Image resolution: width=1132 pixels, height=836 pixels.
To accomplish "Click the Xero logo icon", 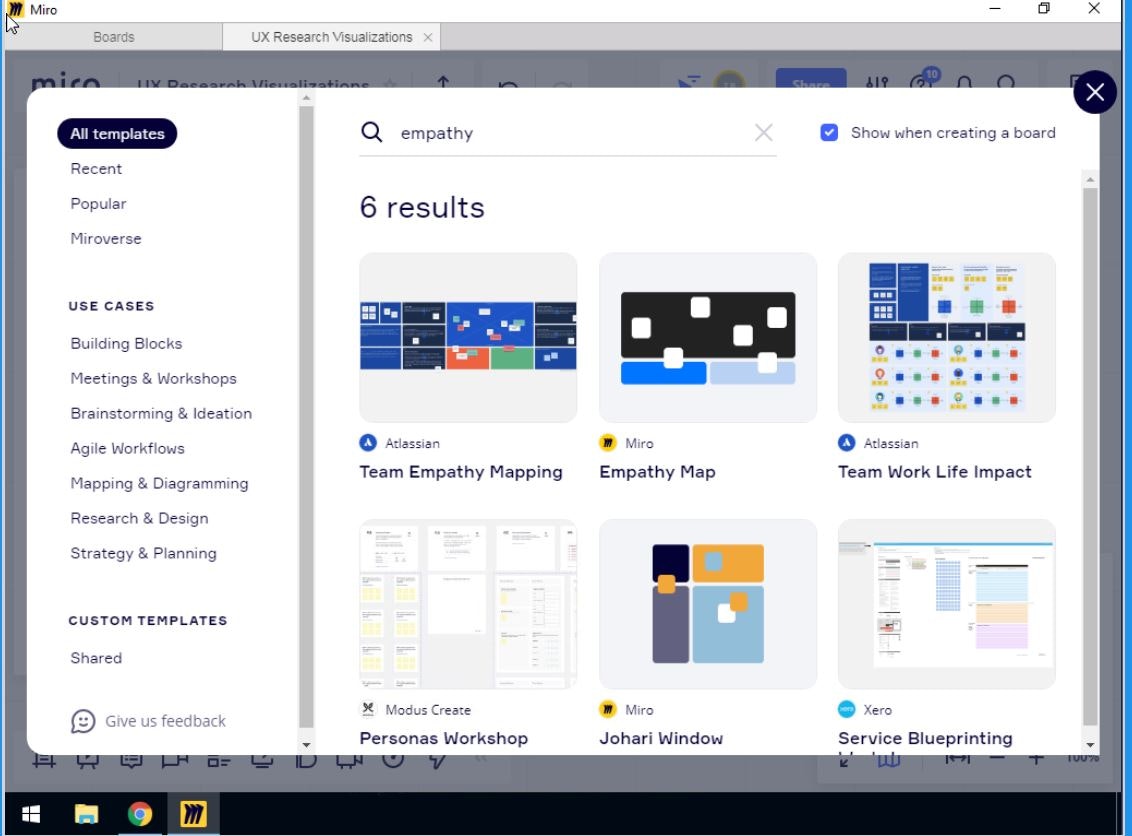I will click(847, 709).
